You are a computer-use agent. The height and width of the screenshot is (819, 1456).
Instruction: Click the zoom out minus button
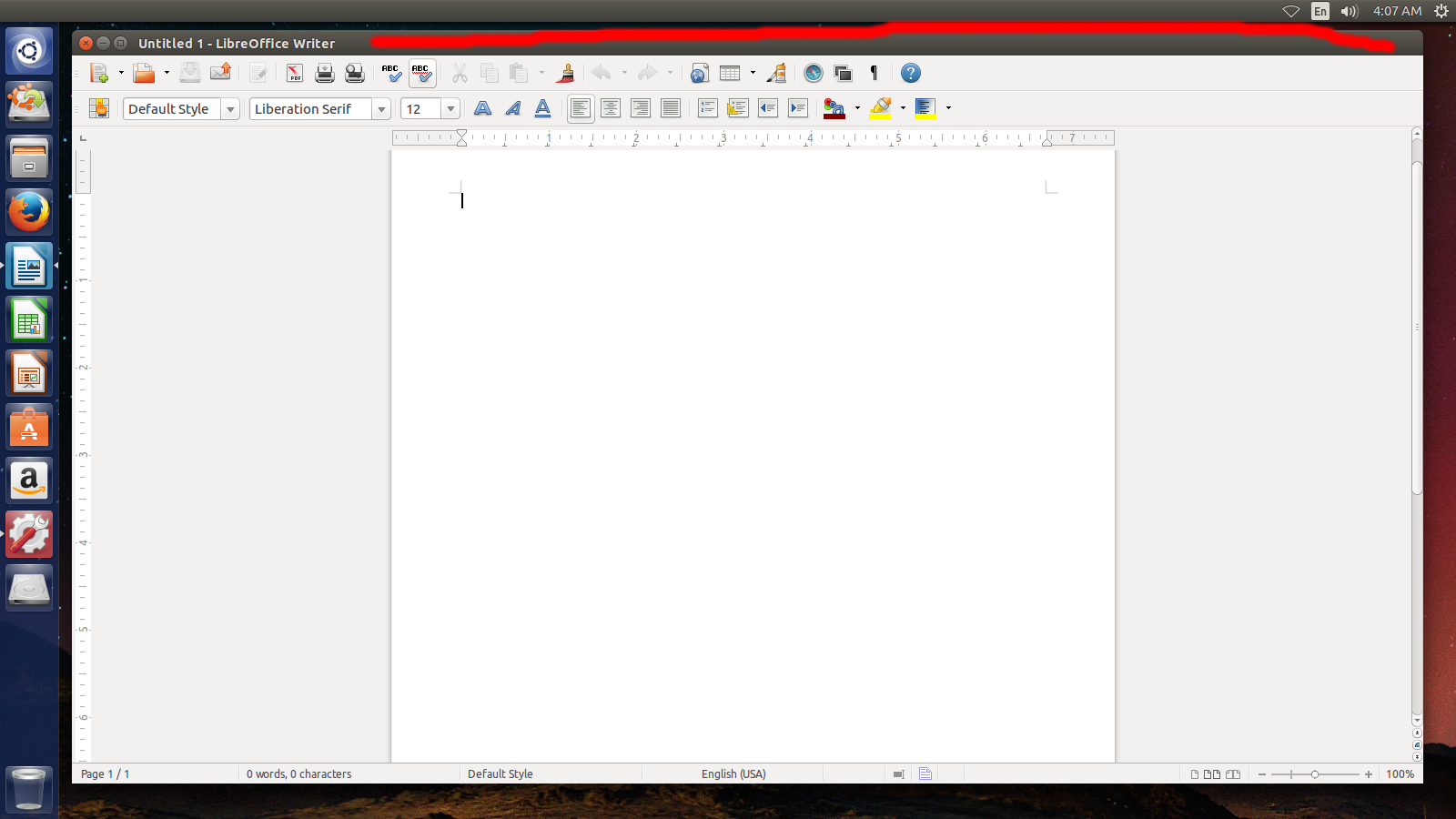pyautogui.click(x=1262, y=774)
